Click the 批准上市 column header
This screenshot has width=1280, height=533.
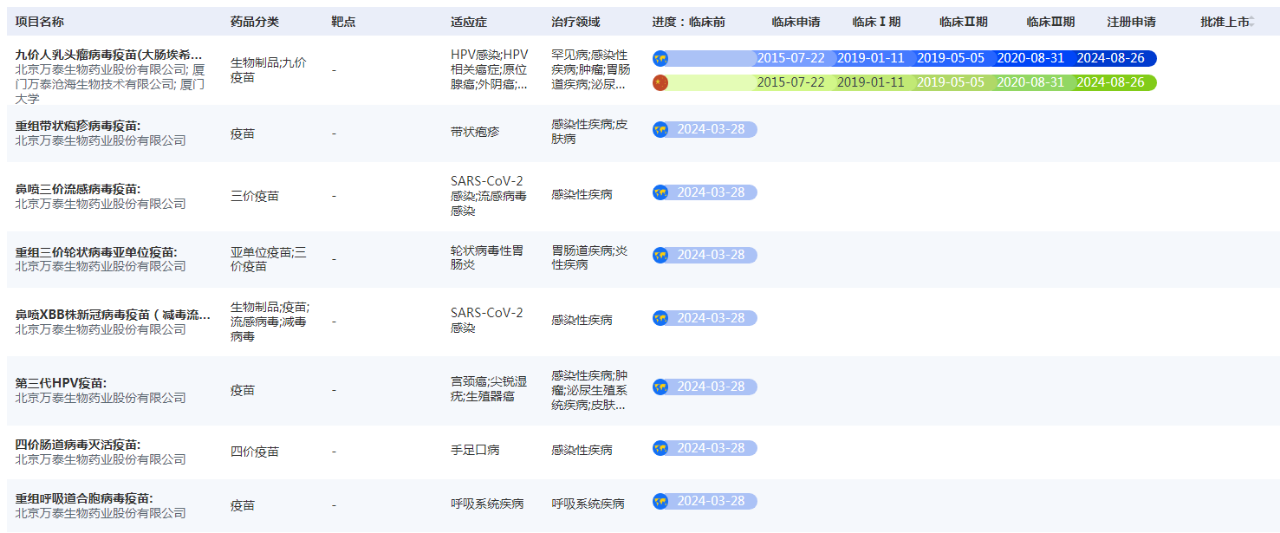1225,21
